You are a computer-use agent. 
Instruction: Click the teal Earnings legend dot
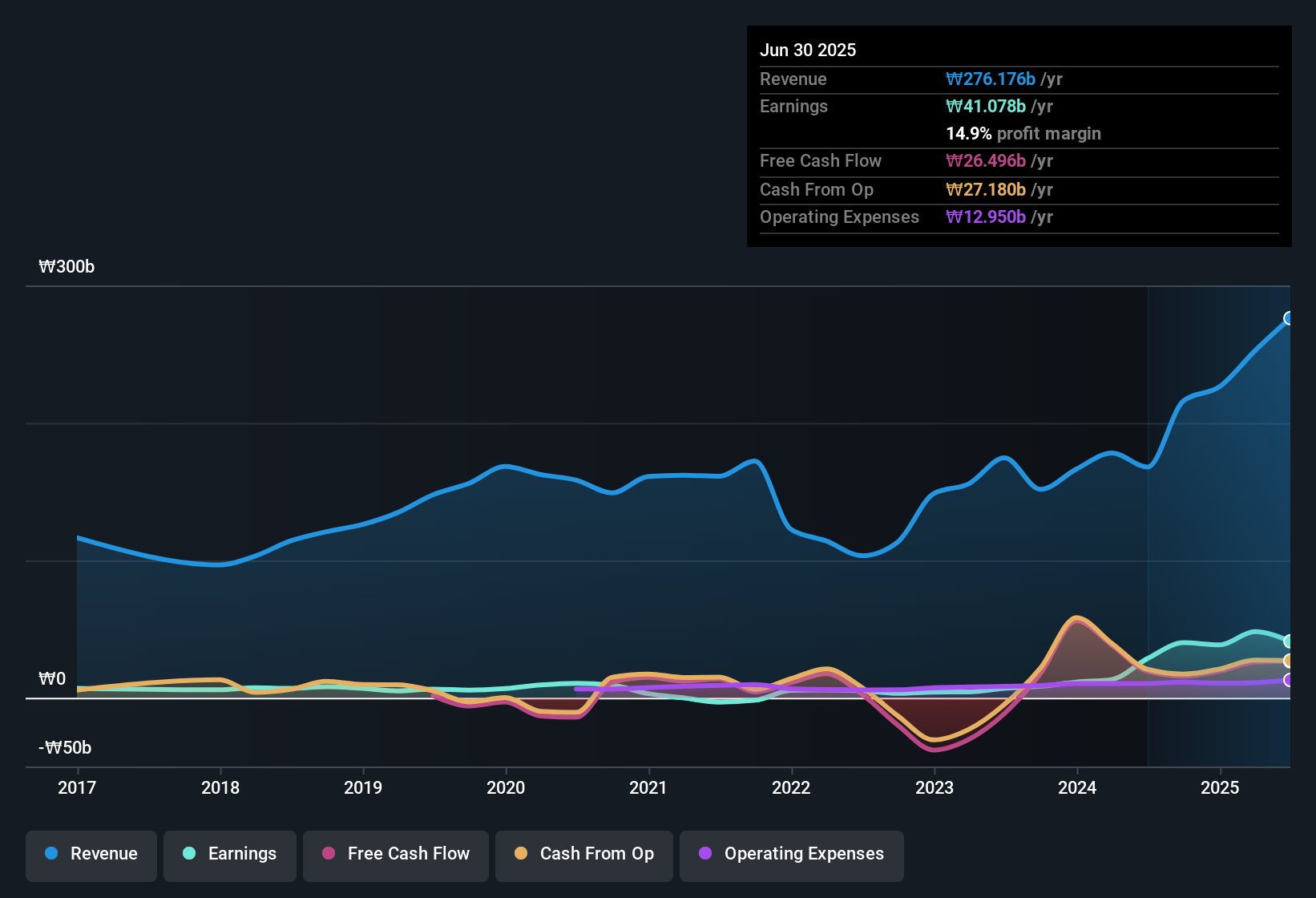coord(189,854)
